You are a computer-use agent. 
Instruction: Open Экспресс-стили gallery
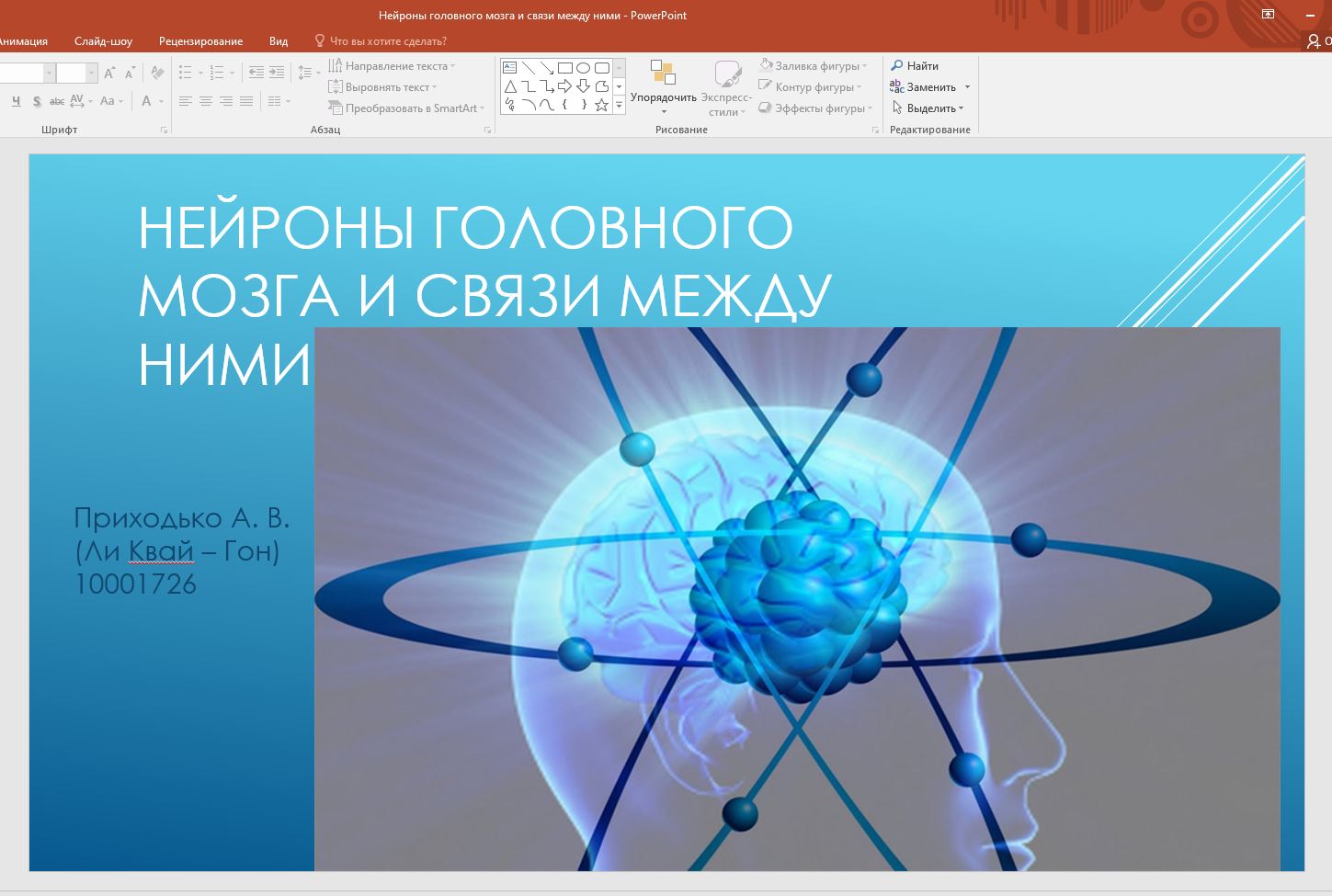coord(726,87)
